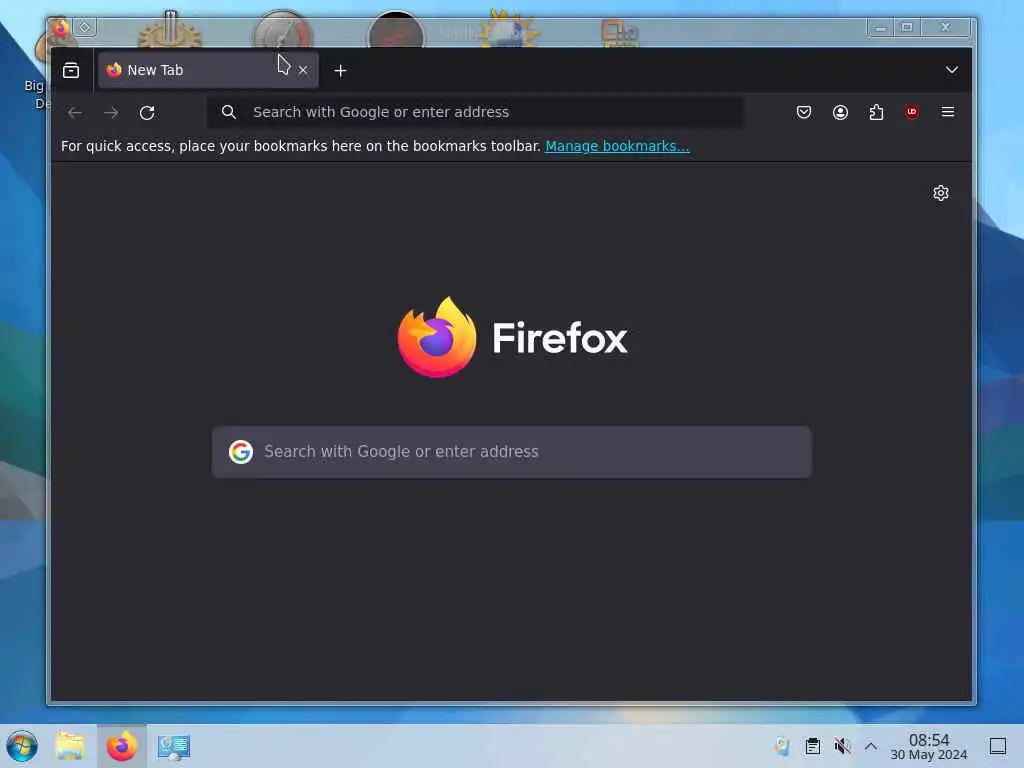Open system settings taskbar icon
The image size is (1024, 768).
point(174,746)
